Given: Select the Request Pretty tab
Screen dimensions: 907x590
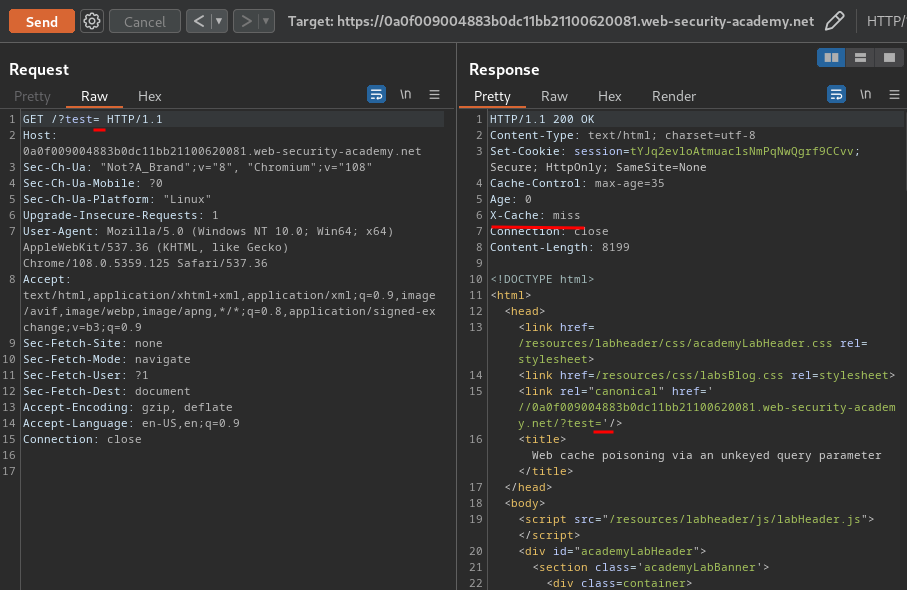Looking at the screenshot, I should [32, 96].
